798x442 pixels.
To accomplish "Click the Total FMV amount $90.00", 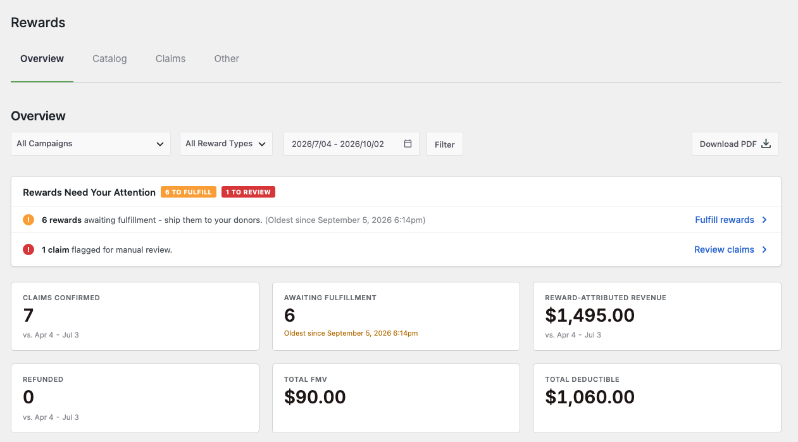I will [x=315, y=397].
